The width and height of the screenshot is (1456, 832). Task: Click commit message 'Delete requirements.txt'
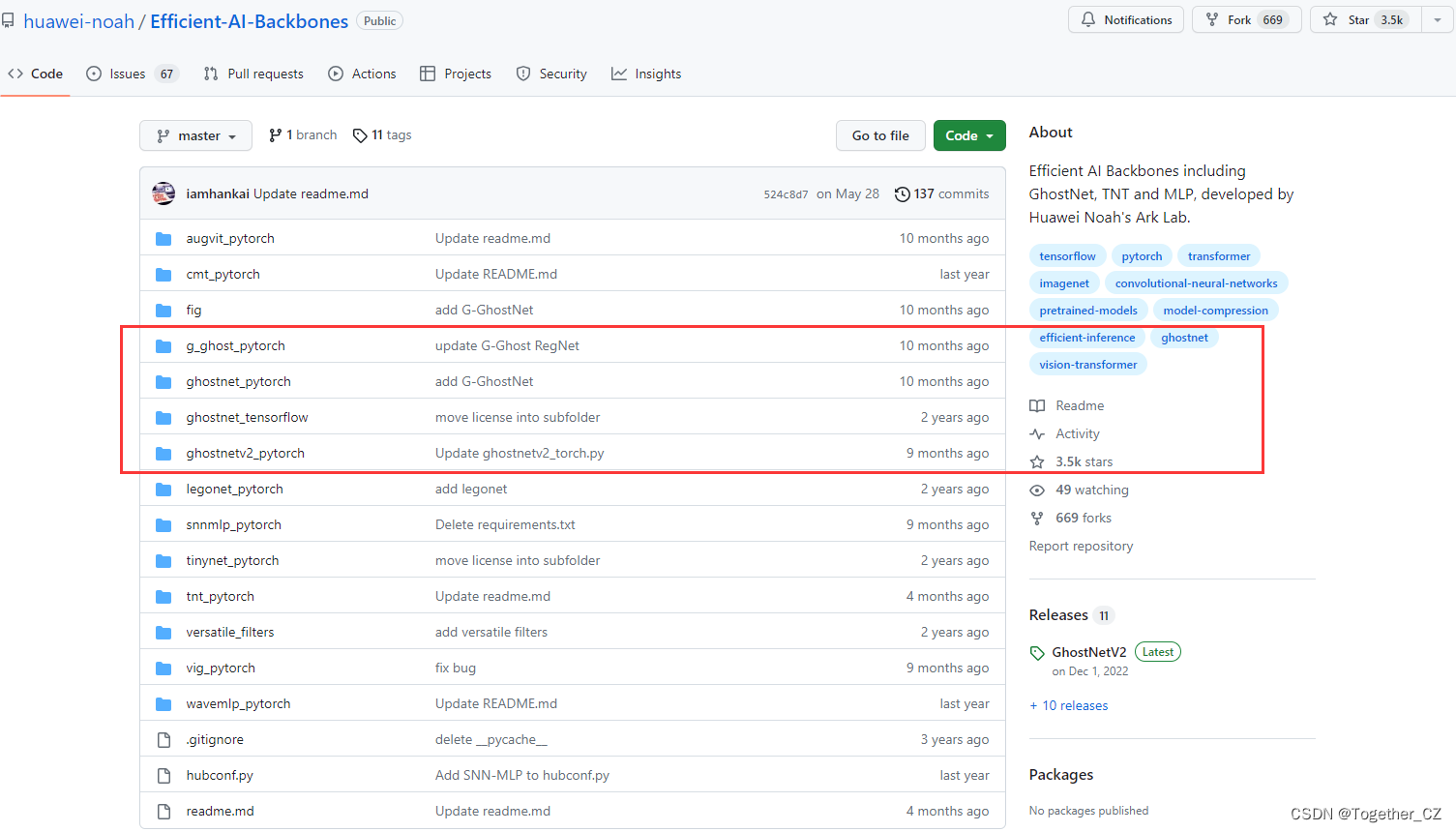505,525
